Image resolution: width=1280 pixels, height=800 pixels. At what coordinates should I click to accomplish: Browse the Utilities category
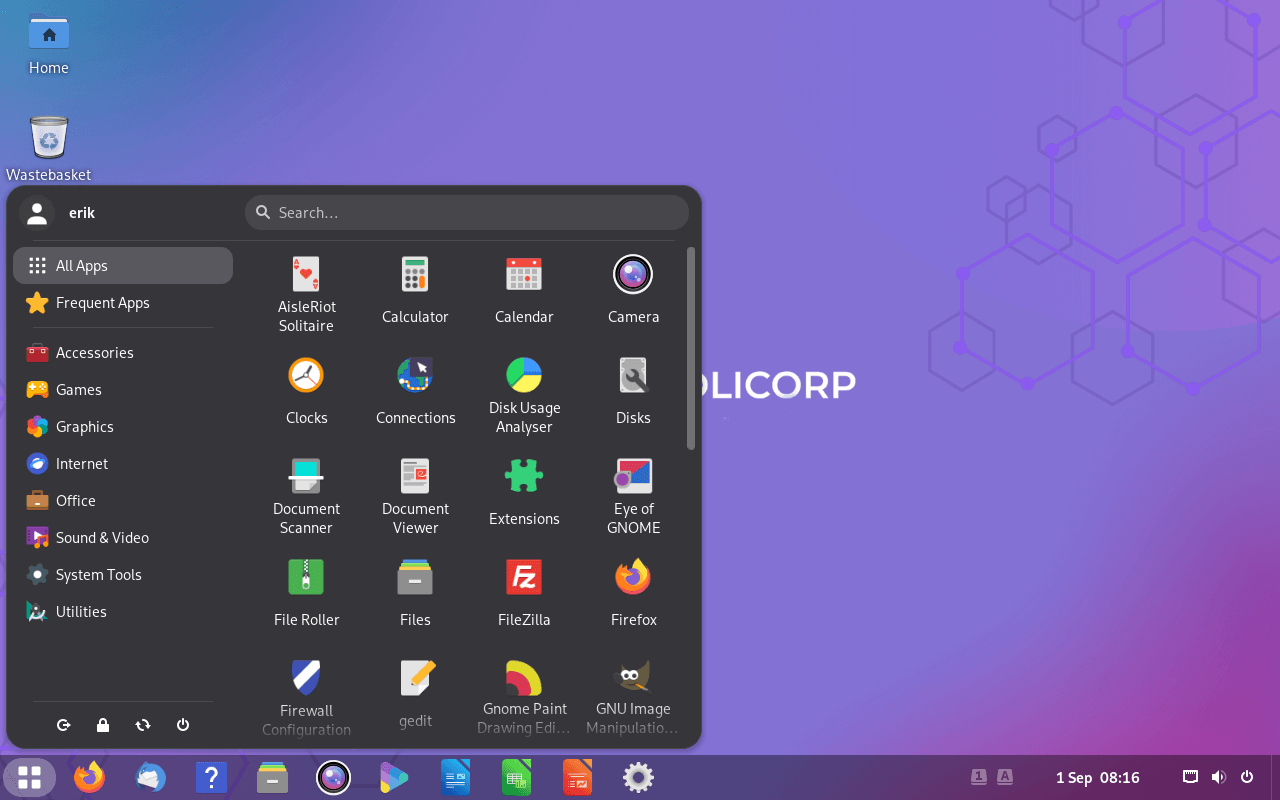pos(123,612)
